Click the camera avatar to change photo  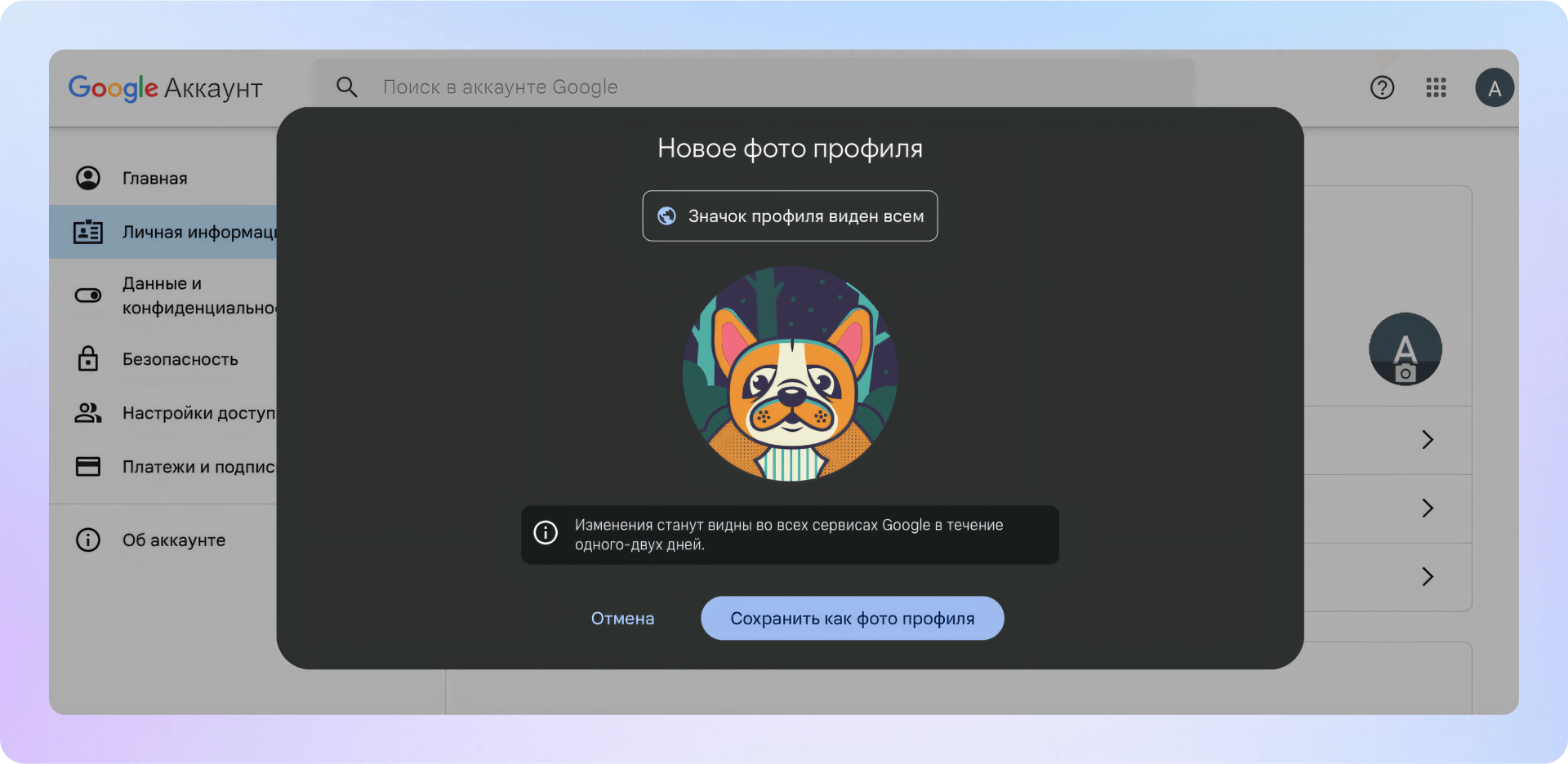[1405, 350]
